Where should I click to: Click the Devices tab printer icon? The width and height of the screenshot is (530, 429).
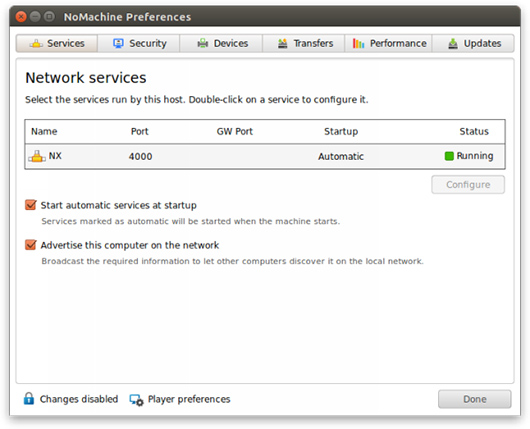tap(202, 43)
